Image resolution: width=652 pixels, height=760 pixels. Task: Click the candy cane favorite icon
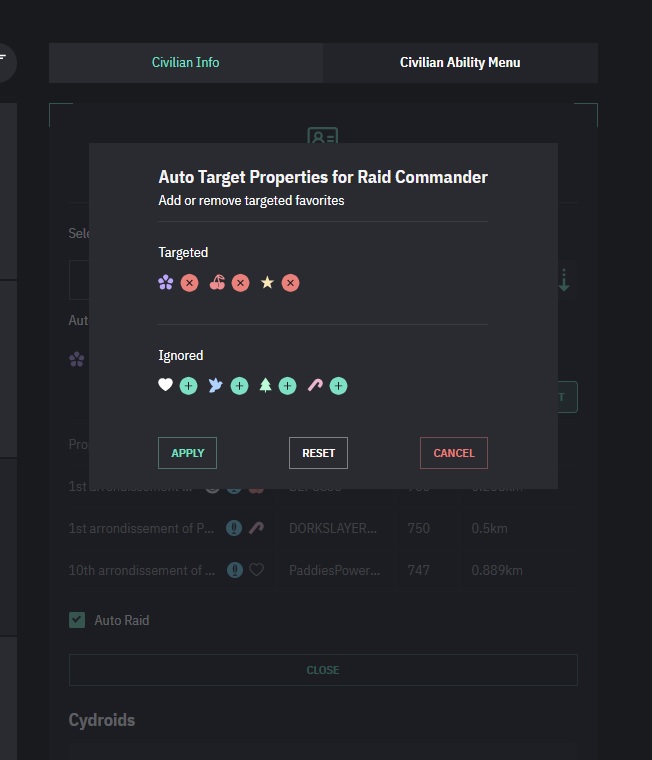(315, 385)
